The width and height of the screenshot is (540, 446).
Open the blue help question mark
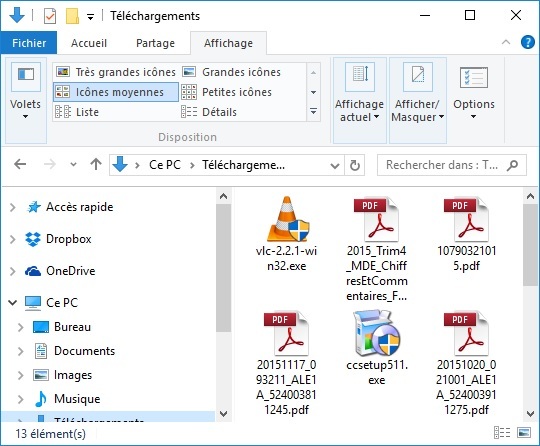[x=527, y=43]
